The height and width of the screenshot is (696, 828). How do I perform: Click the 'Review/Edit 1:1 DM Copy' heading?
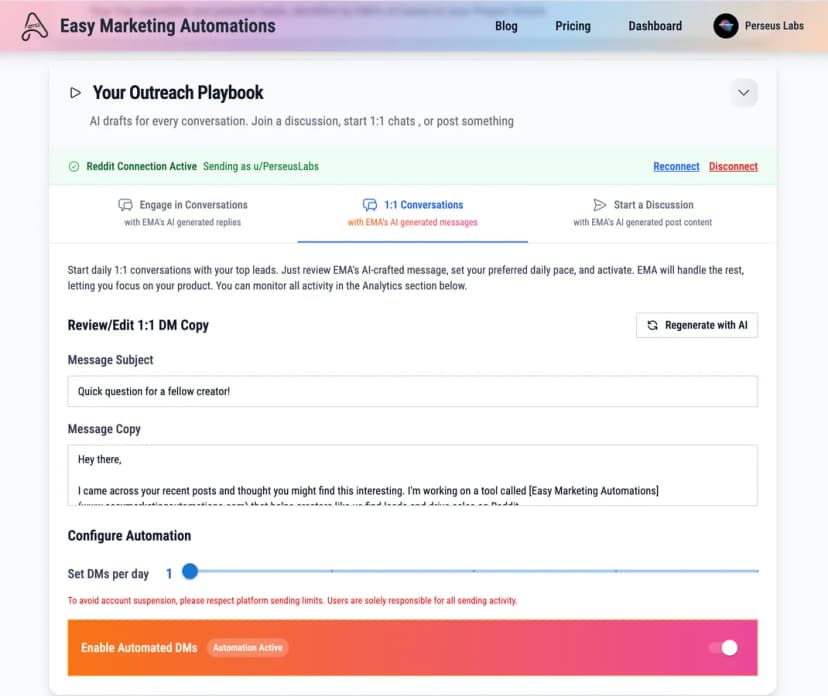[138, 325]
